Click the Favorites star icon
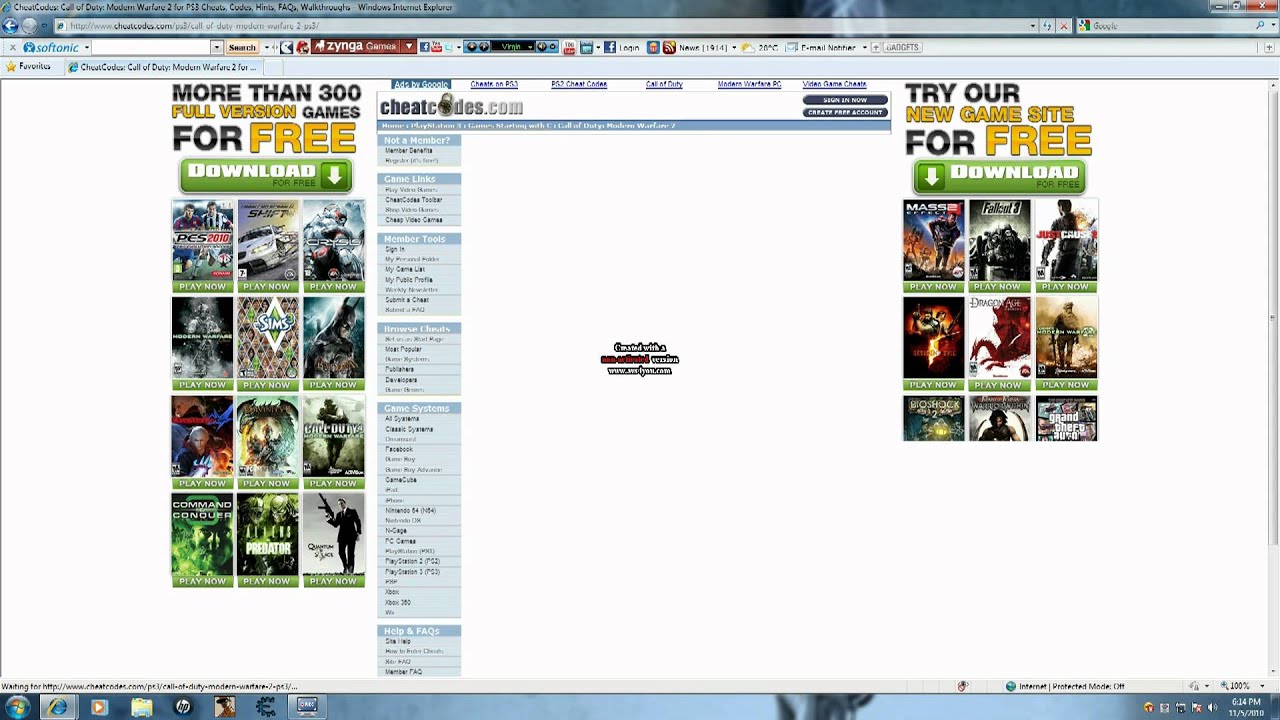Screen dimensions: 1280x720 (x=11, y=67)
